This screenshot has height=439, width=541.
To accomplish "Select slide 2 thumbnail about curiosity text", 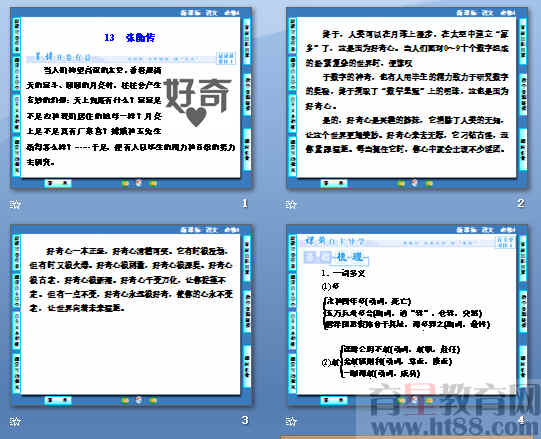I will point(407,98).
